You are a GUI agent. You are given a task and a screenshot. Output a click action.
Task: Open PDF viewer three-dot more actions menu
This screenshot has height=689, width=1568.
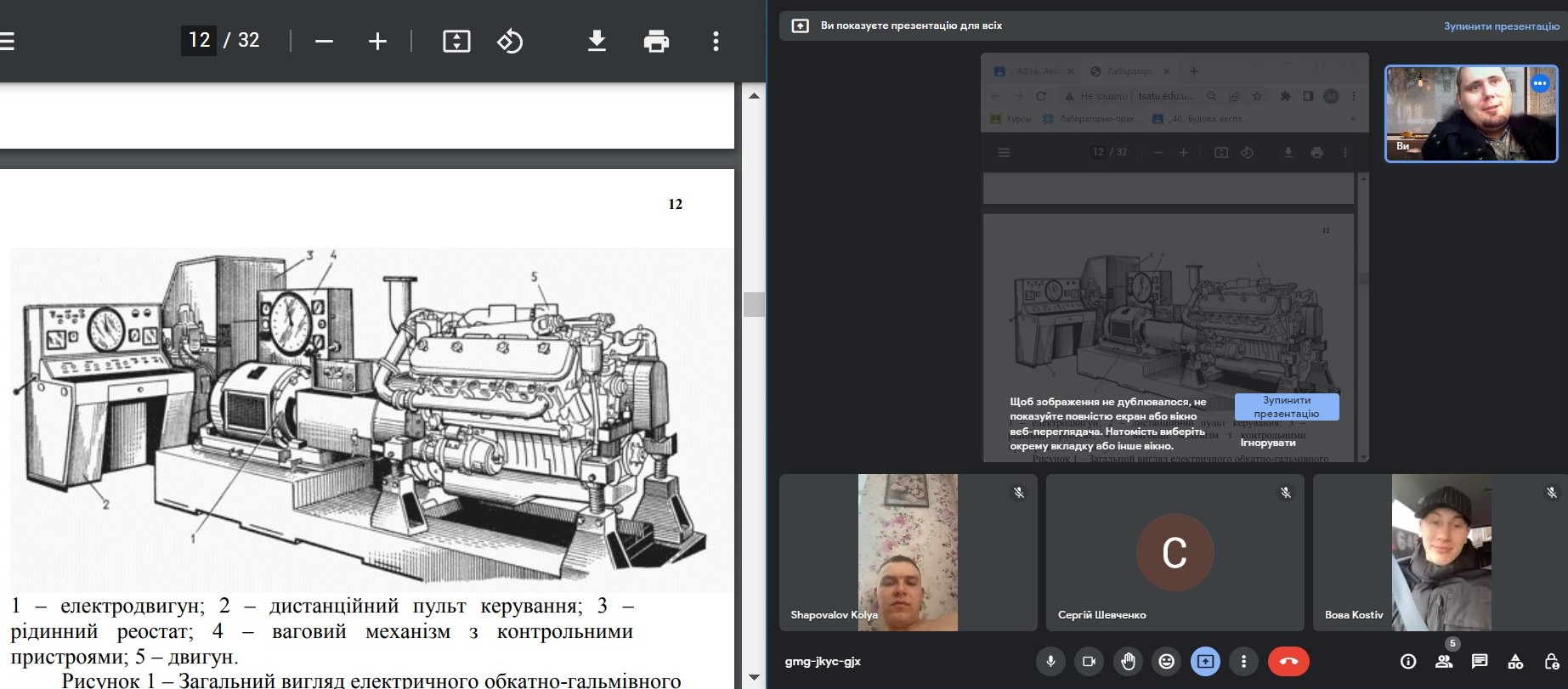716,41
